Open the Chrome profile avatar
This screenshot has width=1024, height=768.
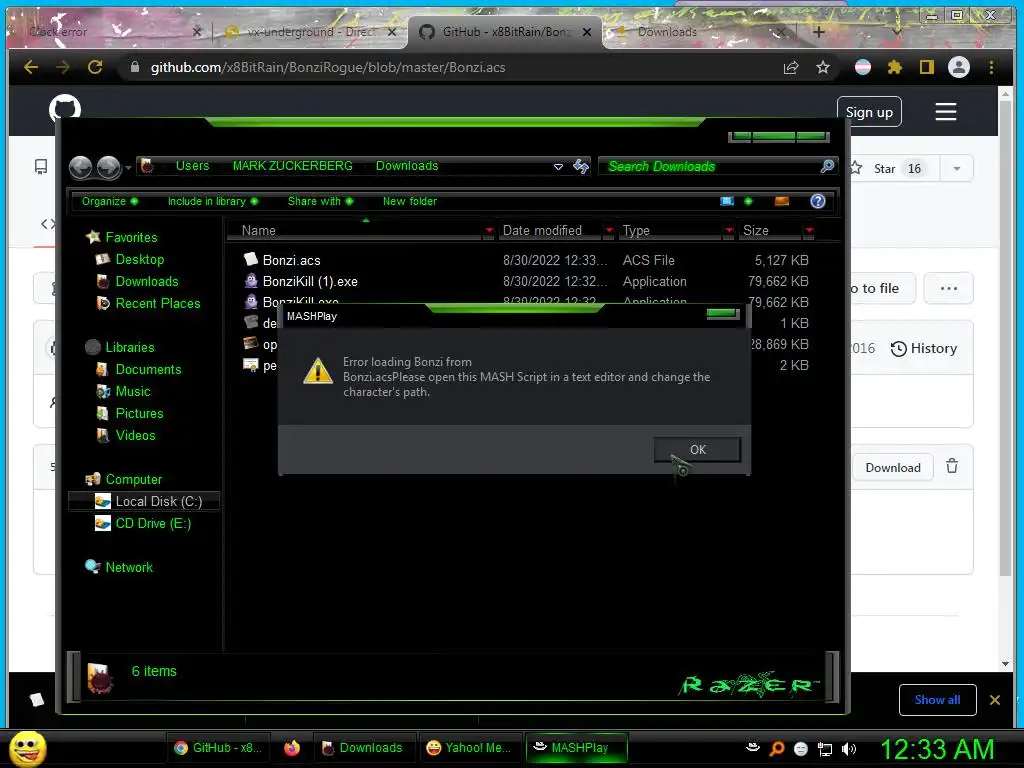(x=958, y=67)
